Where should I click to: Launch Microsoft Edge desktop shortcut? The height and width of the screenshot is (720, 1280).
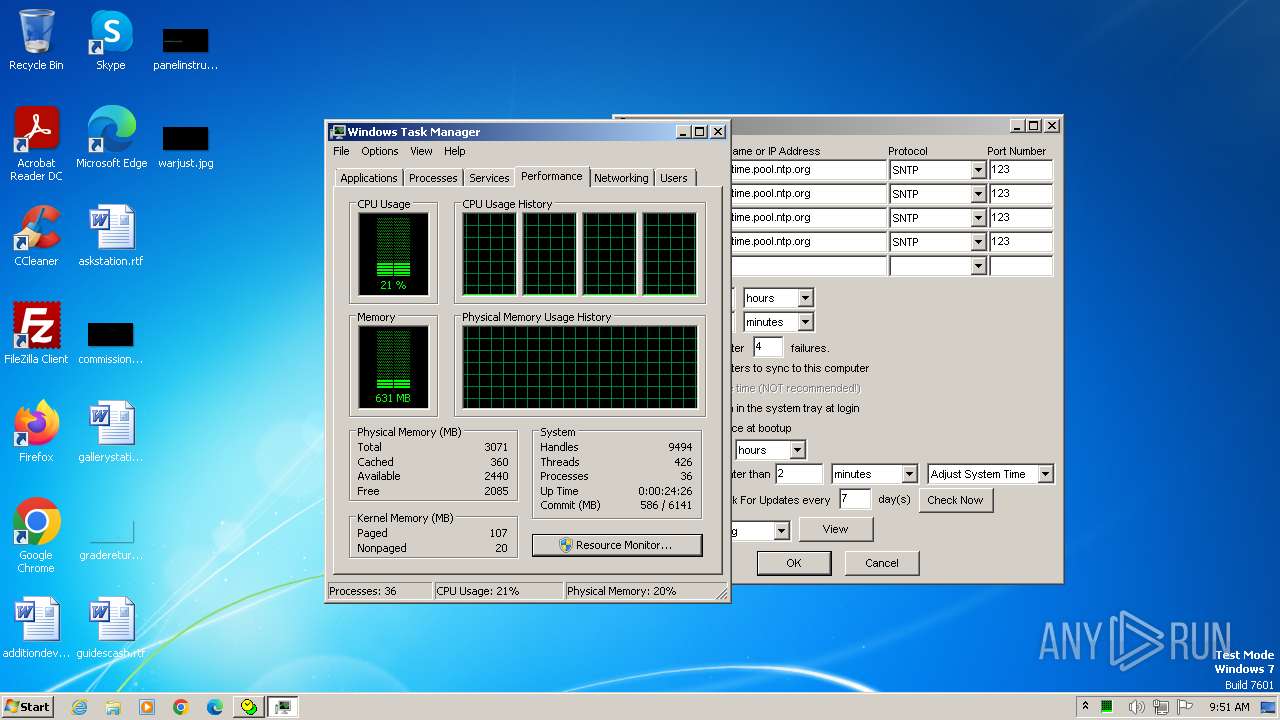point(111,138)
